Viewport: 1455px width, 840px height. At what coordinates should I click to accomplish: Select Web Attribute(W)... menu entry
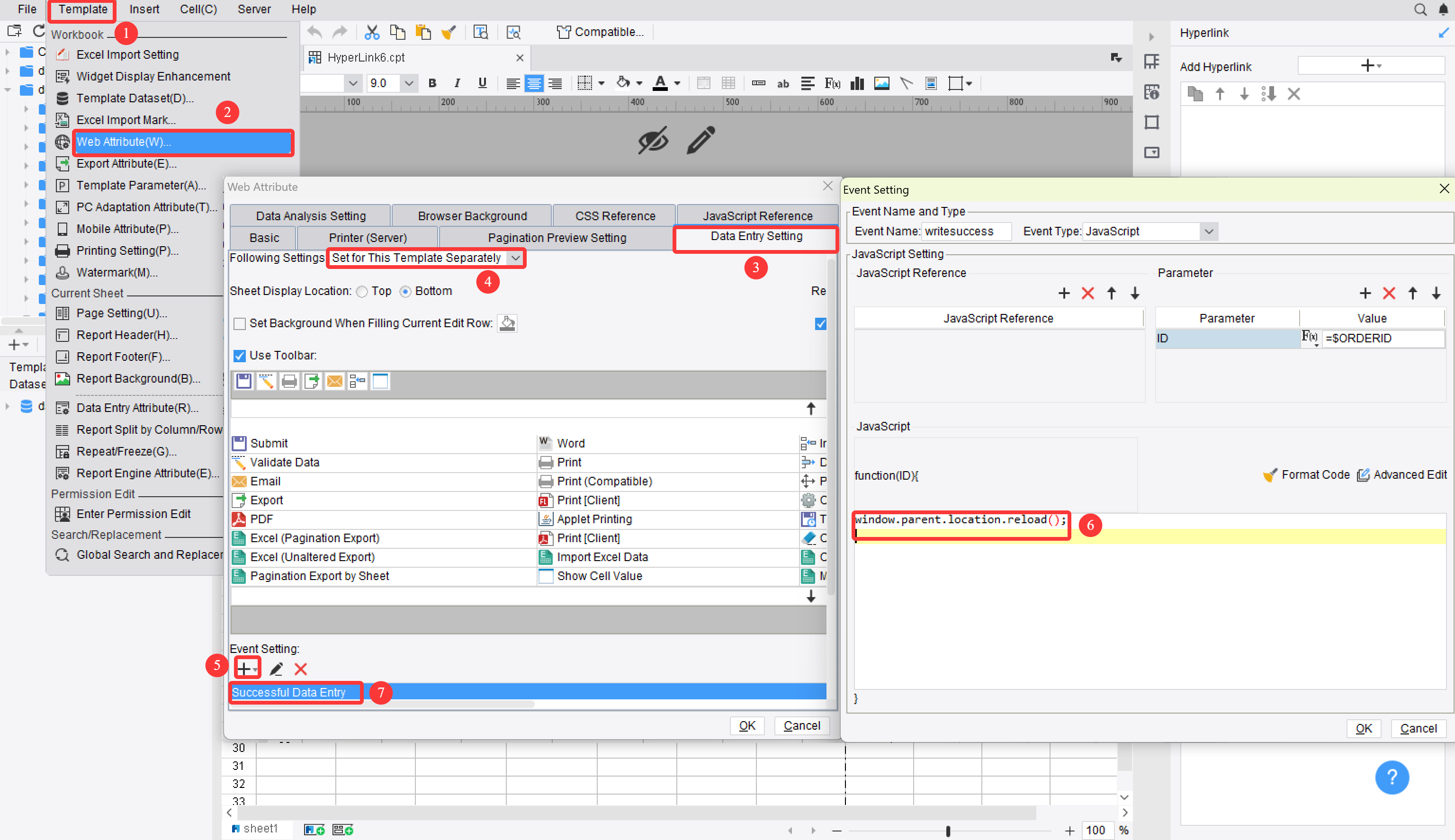(183, 142)
